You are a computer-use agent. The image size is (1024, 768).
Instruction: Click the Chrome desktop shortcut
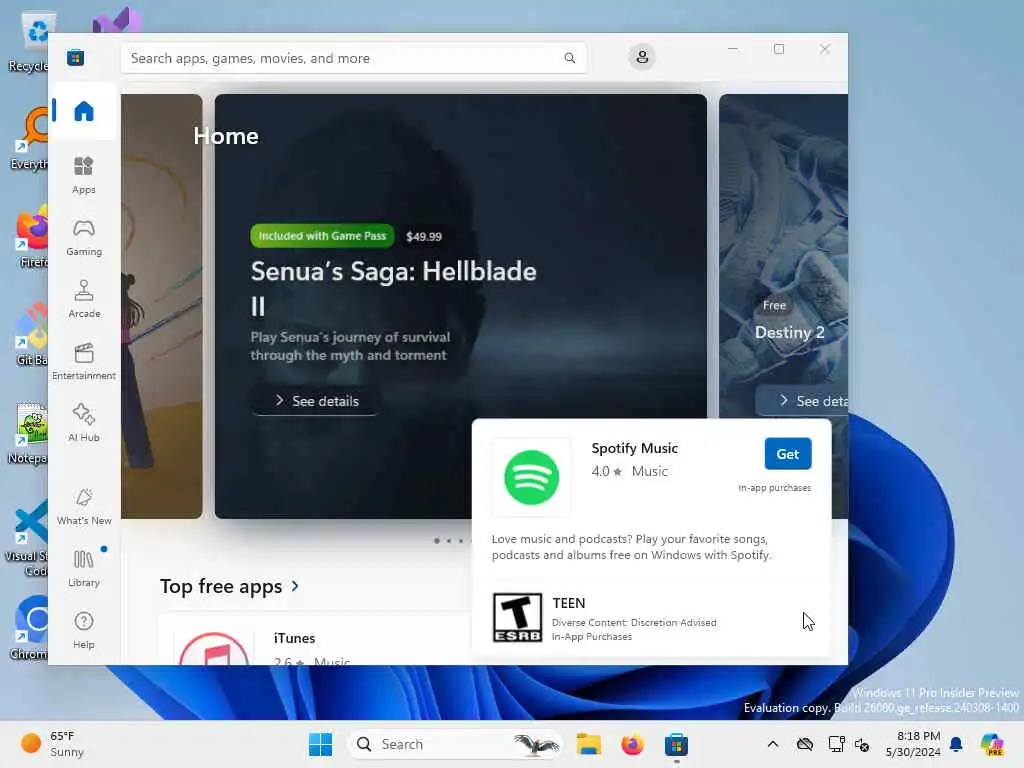coord(29,628)
